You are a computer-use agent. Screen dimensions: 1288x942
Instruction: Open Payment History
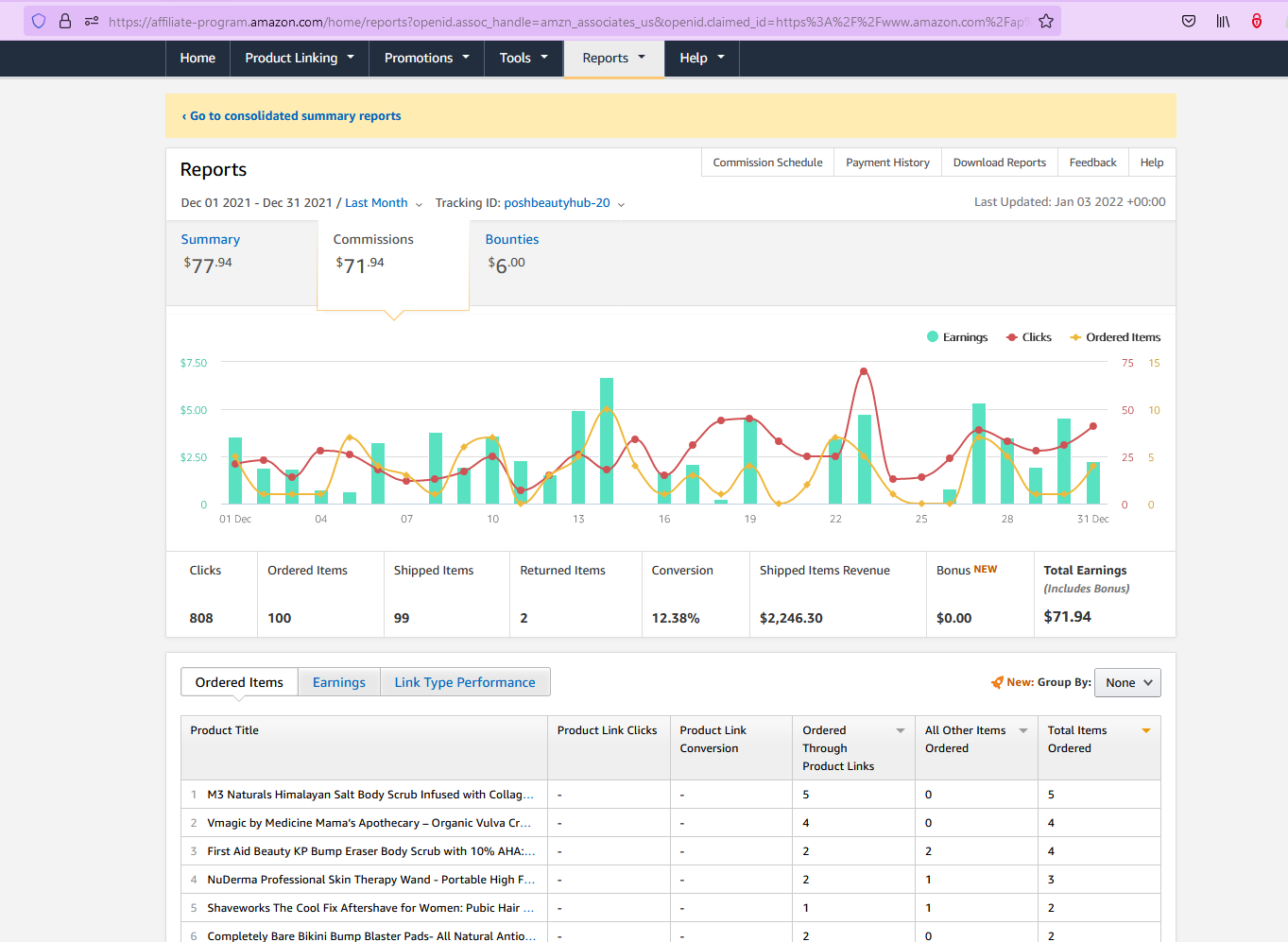[x=887, y=163]
